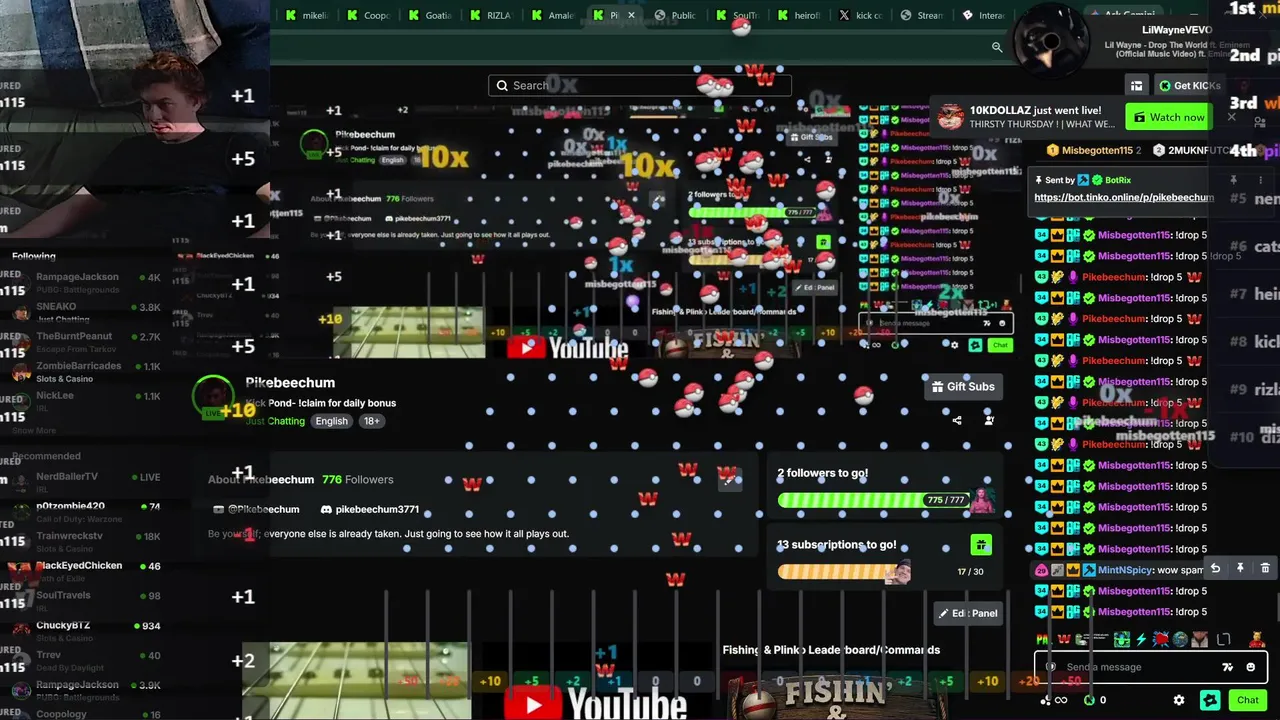Switch to the RIZLA browser tab
The height and width of the screenshot is (720, 1280).
491,15
